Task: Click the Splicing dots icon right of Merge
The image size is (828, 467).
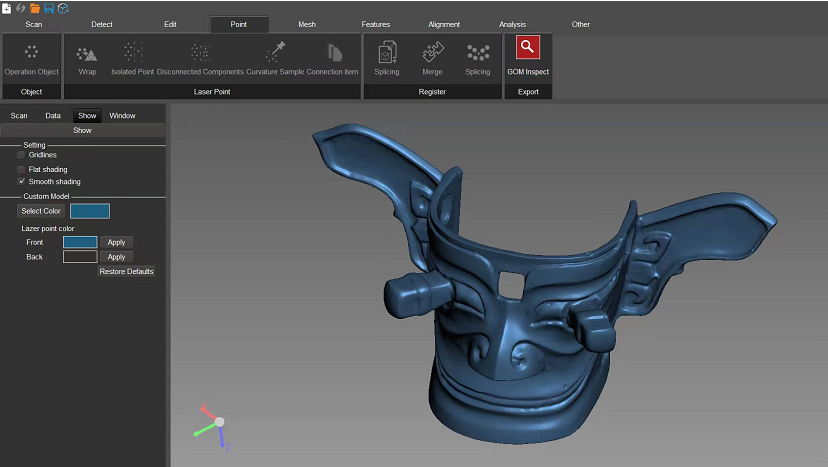Action: (477, 59)
